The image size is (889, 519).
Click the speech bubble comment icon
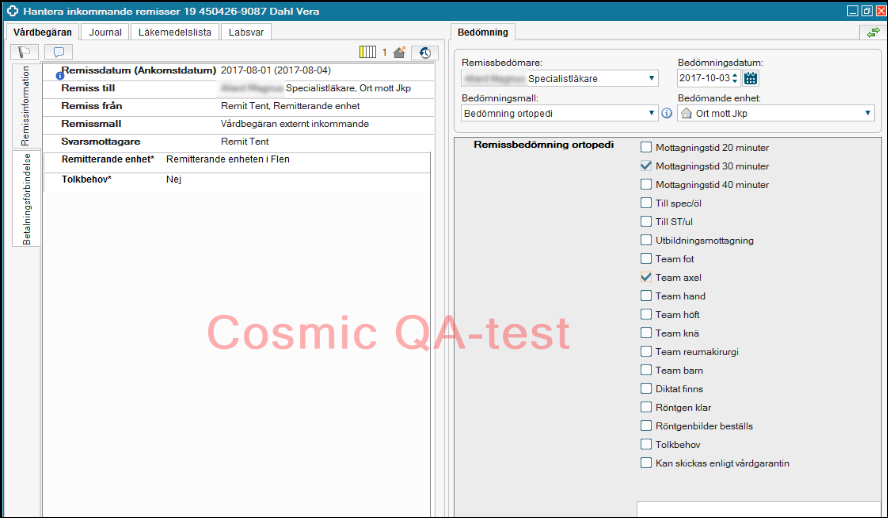[59, 52]
